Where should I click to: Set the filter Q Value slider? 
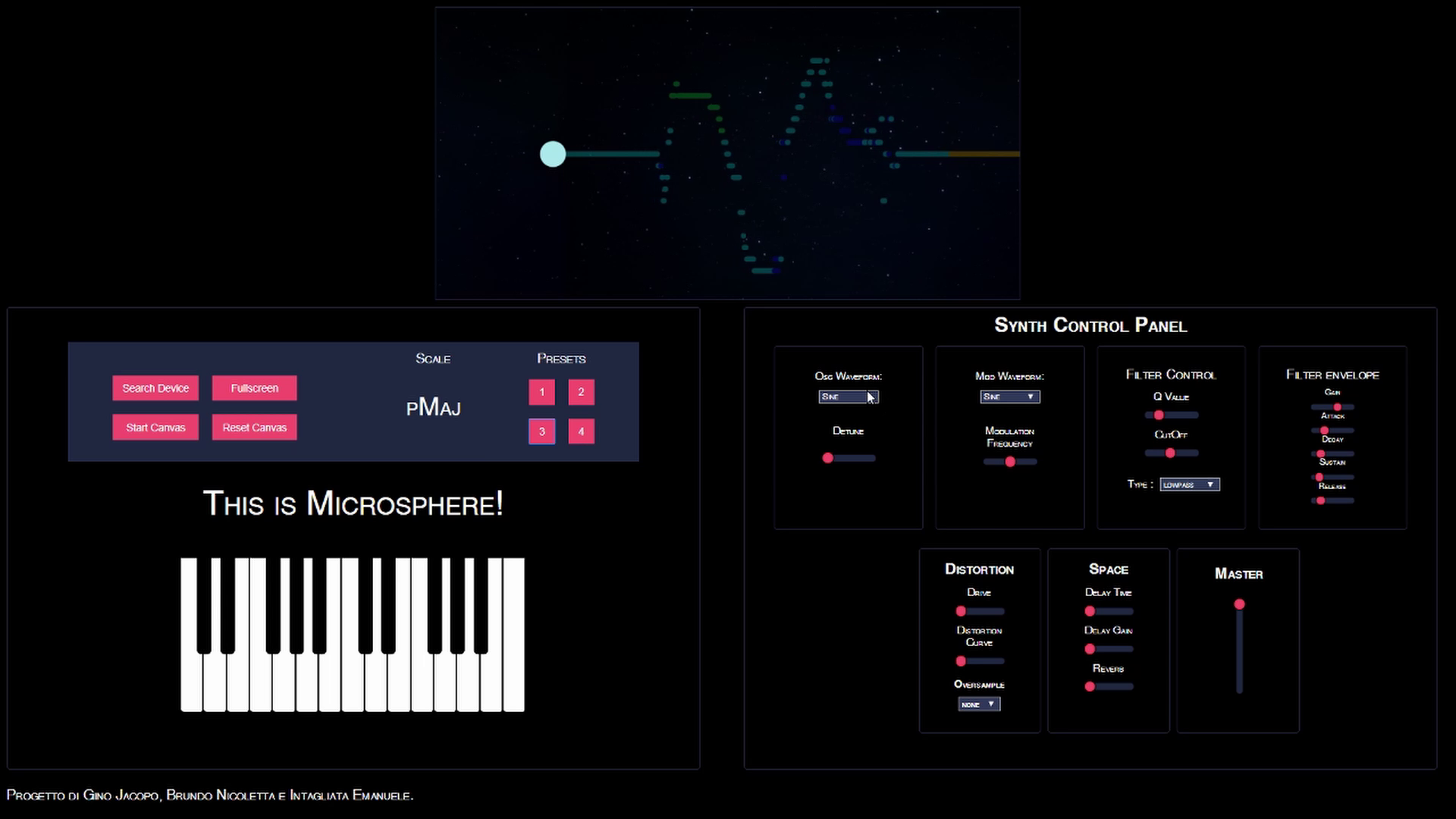tap(1172, 416)
